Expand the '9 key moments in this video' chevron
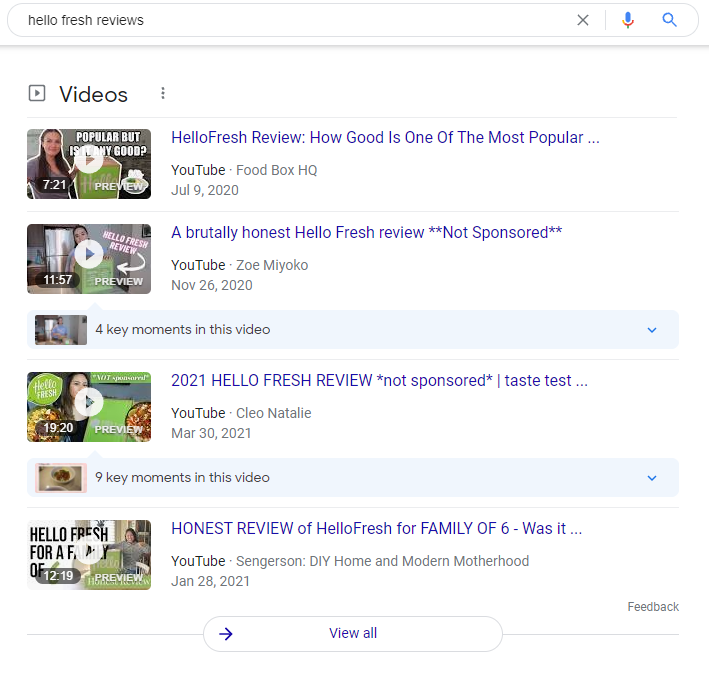The height and width of the screenshot is (677, 709). pyautogui.click(x=652, y=478)
